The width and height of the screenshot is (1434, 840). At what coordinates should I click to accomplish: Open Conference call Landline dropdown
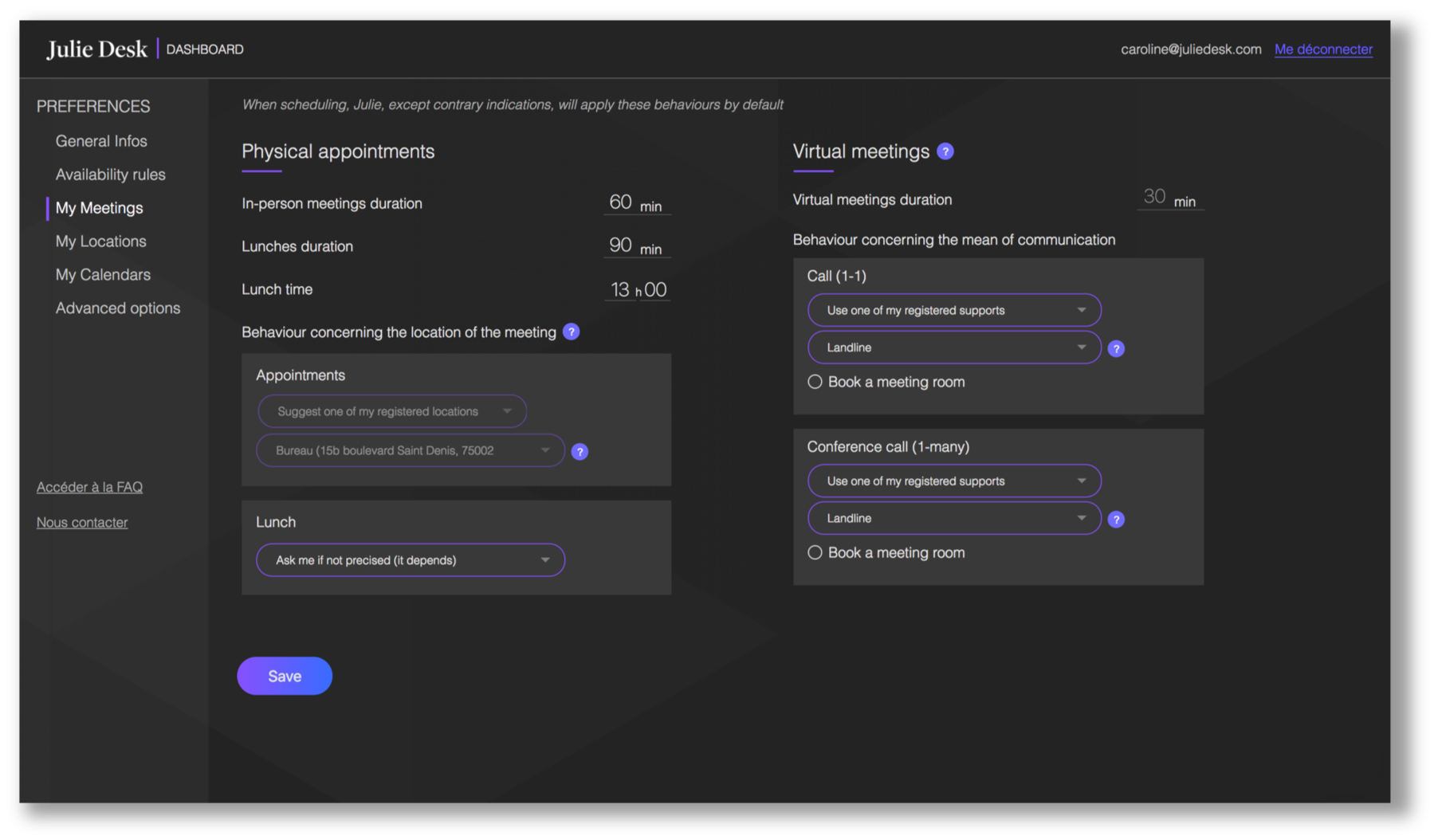point(954,518)
